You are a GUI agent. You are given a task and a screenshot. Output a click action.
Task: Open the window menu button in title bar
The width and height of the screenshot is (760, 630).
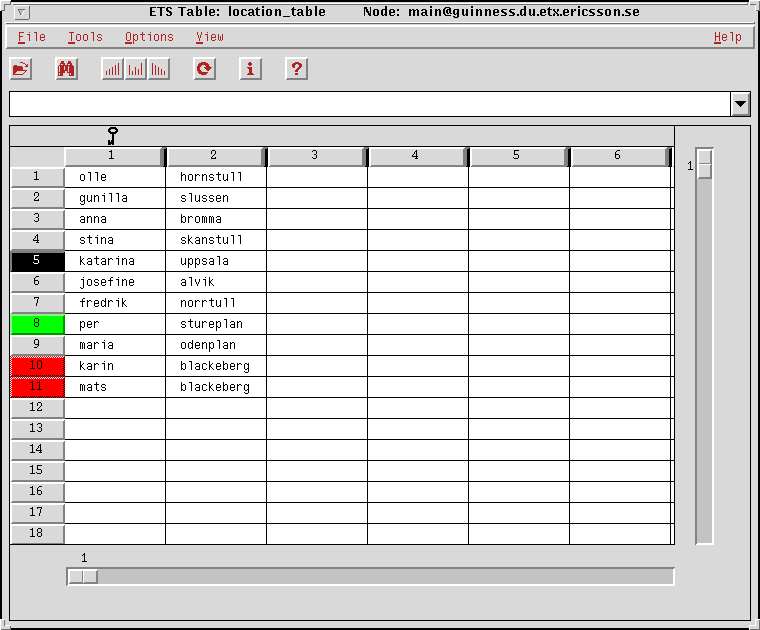coord(22,12)
